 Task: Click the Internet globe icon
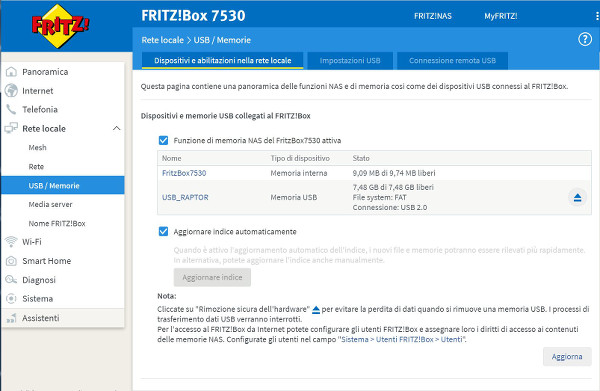[x=11, y=91]
